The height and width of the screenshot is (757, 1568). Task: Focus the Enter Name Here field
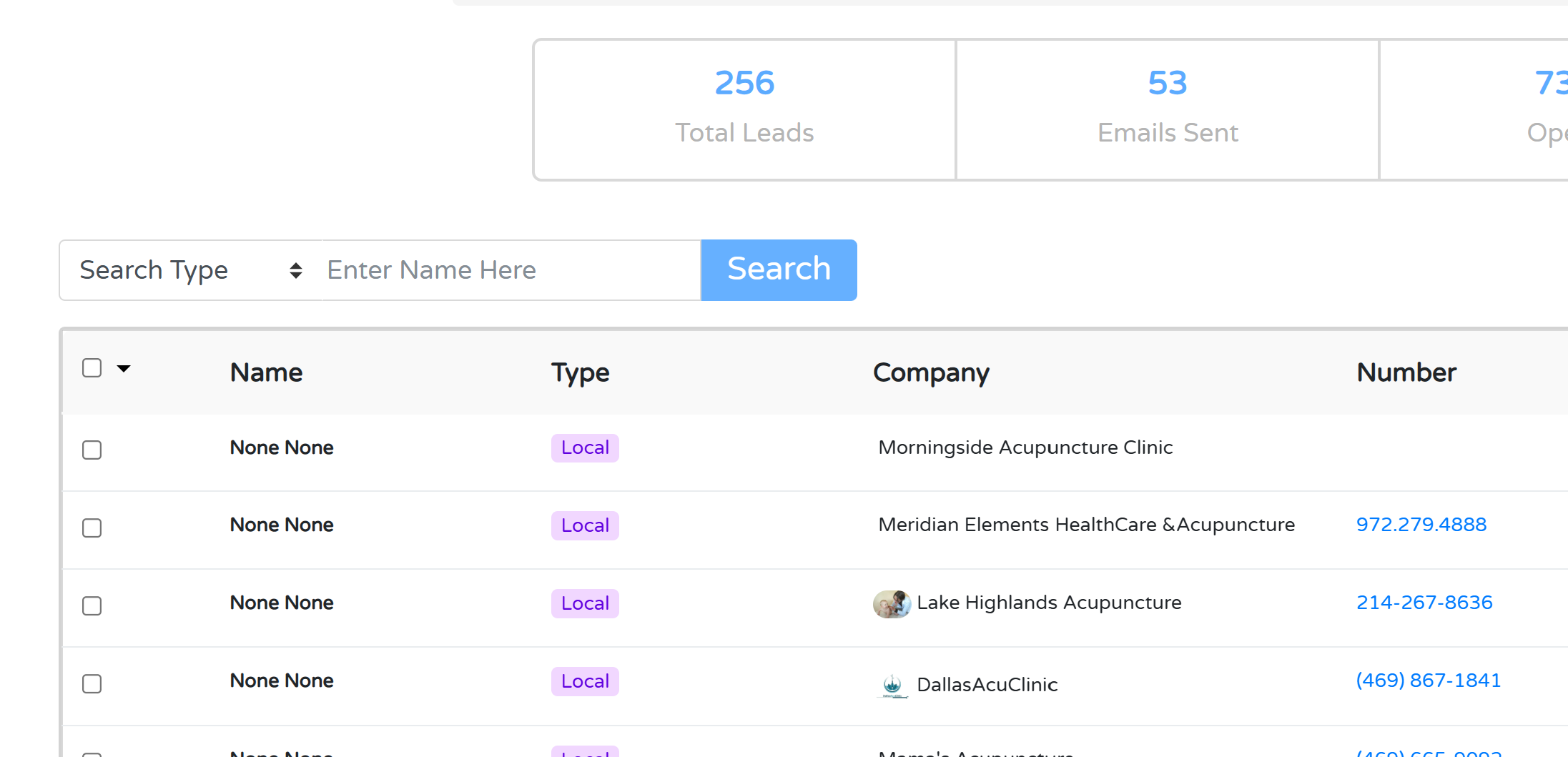[511, 270]
